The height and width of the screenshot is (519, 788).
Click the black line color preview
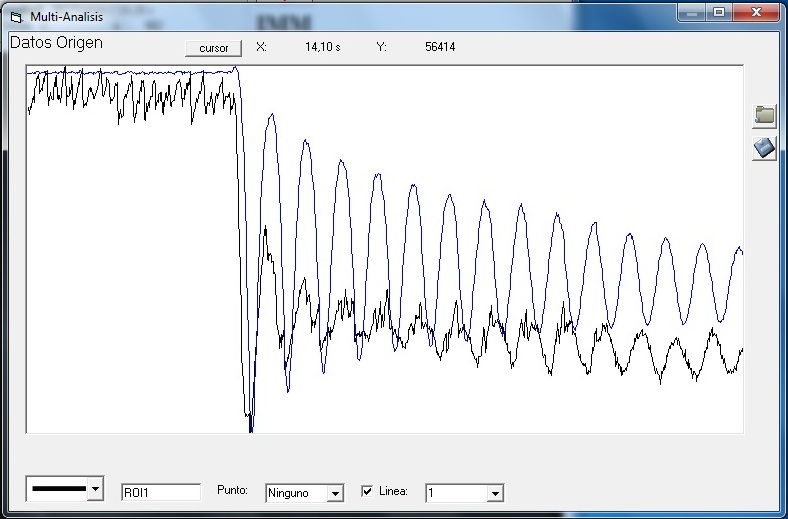[x=58, y=489]
